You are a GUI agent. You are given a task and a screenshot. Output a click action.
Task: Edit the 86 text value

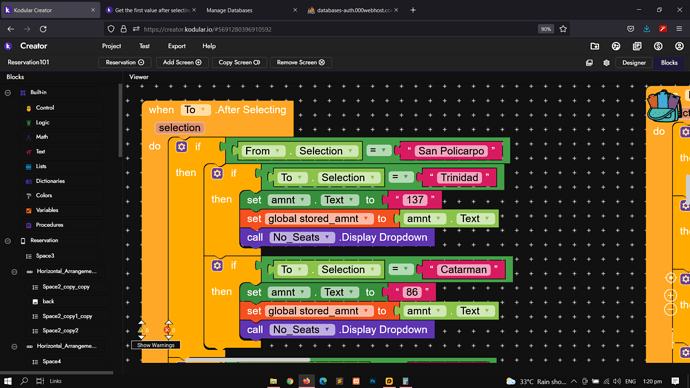411,293
